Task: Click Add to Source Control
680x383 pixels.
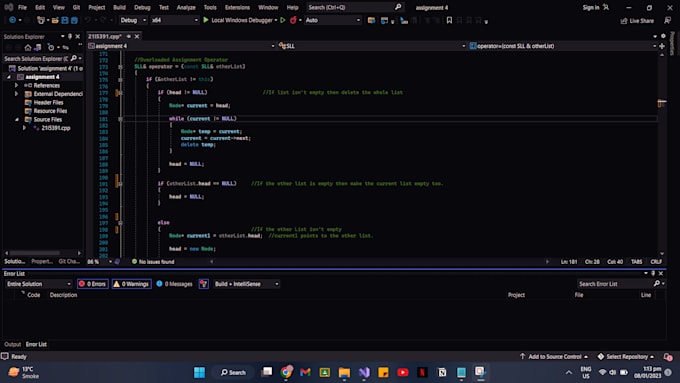Action: (x=554, y=357)
